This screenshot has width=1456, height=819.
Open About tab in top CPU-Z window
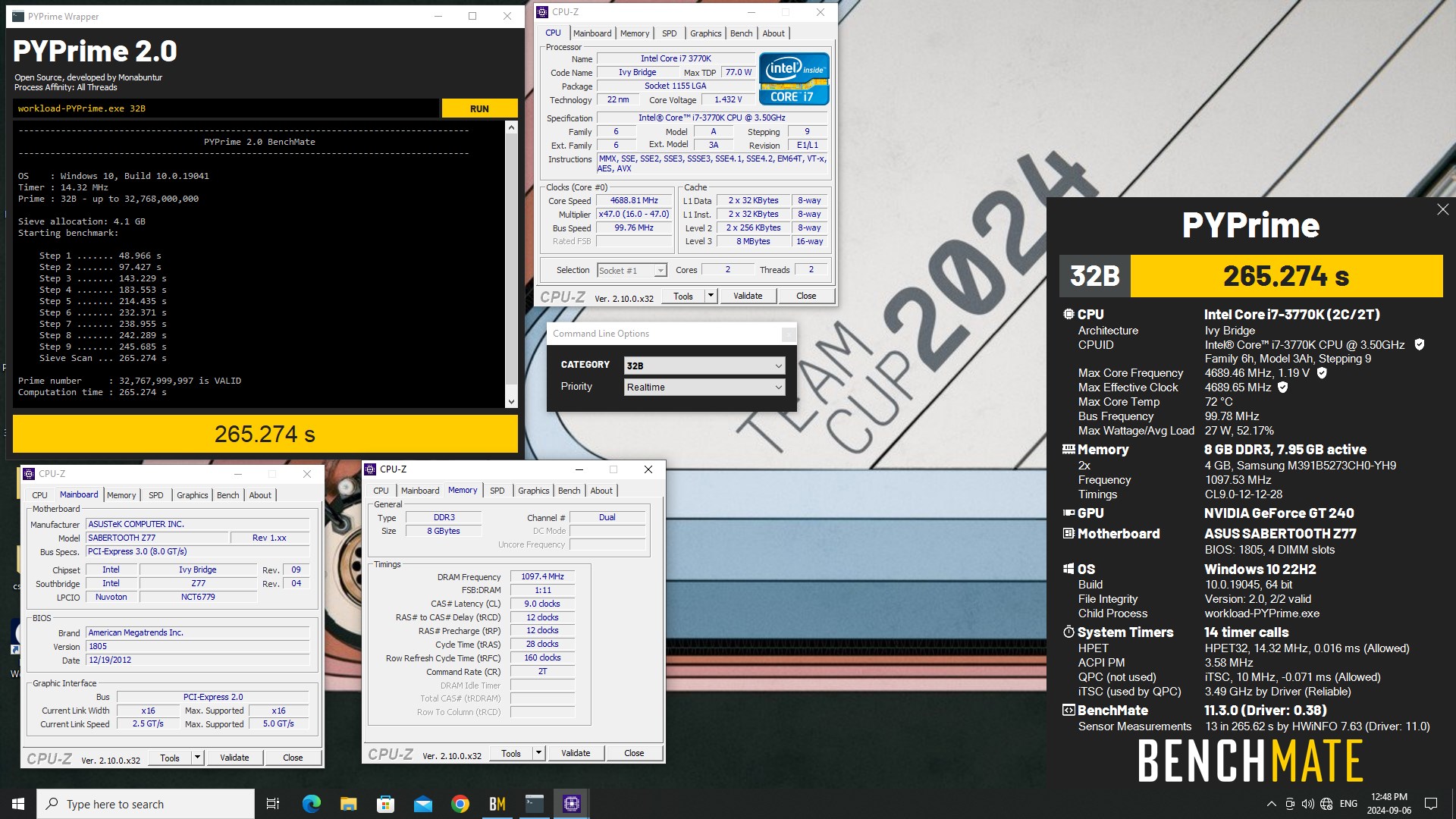[x=773, y=33]
